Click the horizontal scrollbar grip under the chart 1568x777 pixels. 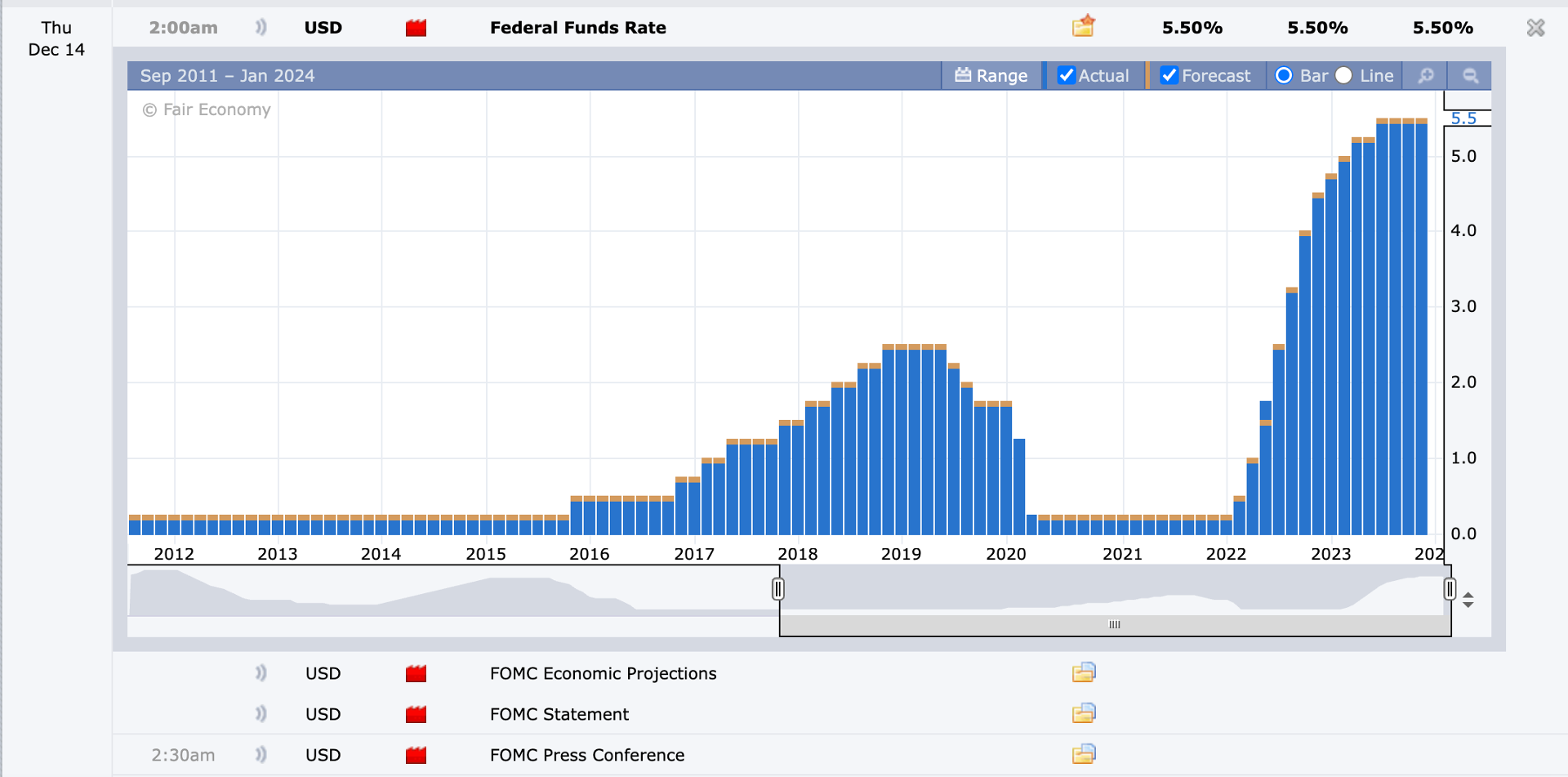tap(1115, 625)
